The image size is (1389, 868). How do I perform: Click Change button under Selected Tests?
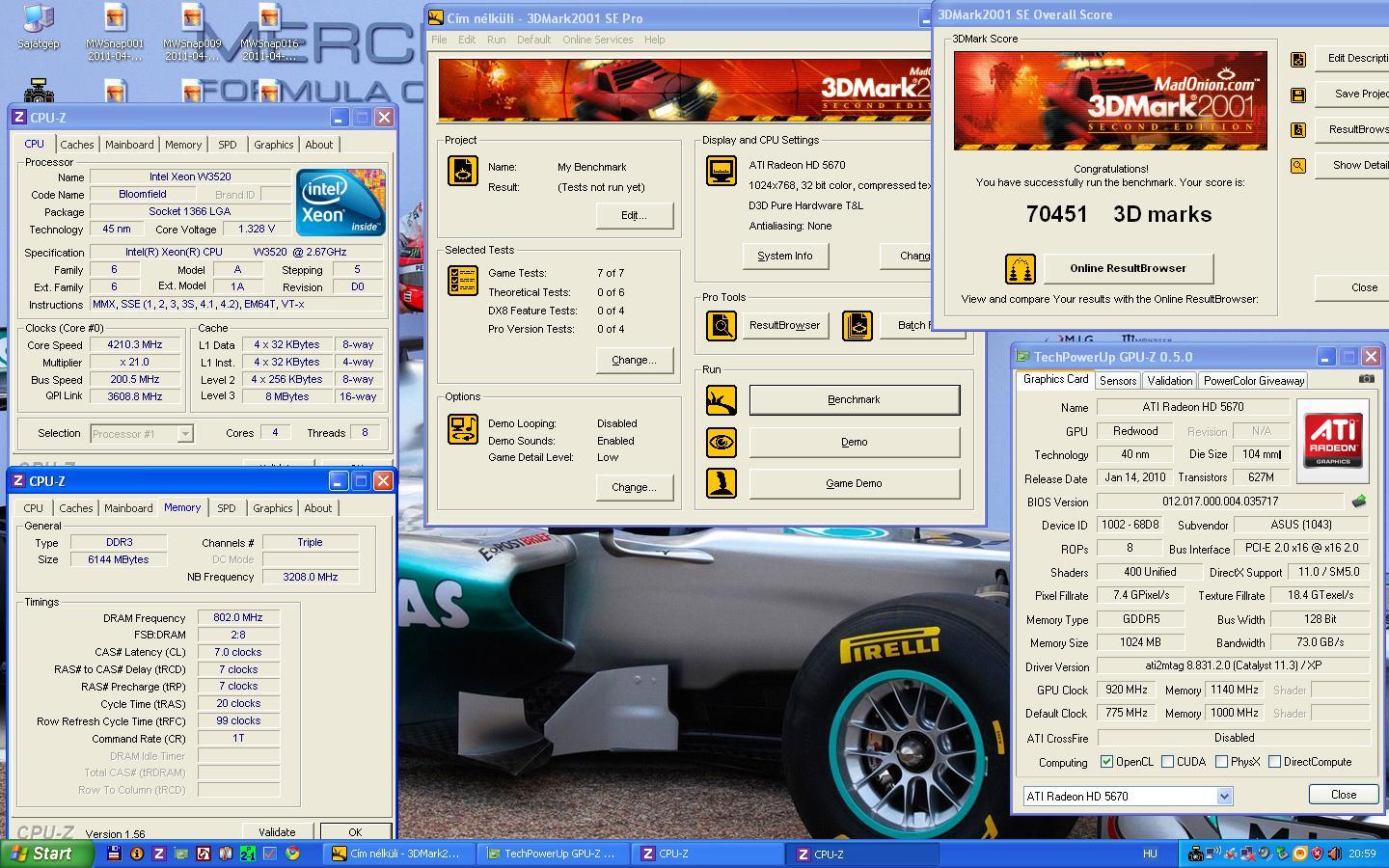[x=634, y=360]
